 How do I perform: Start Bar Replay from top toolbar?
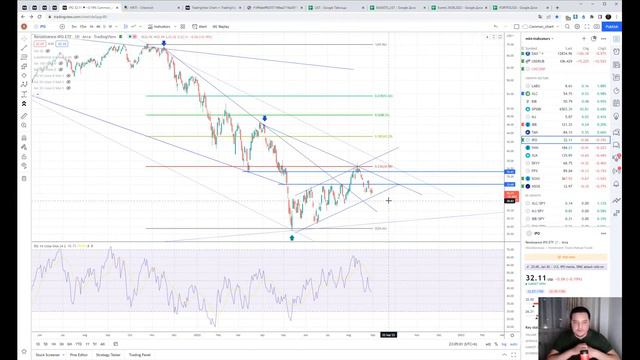[x=221, y=27]
